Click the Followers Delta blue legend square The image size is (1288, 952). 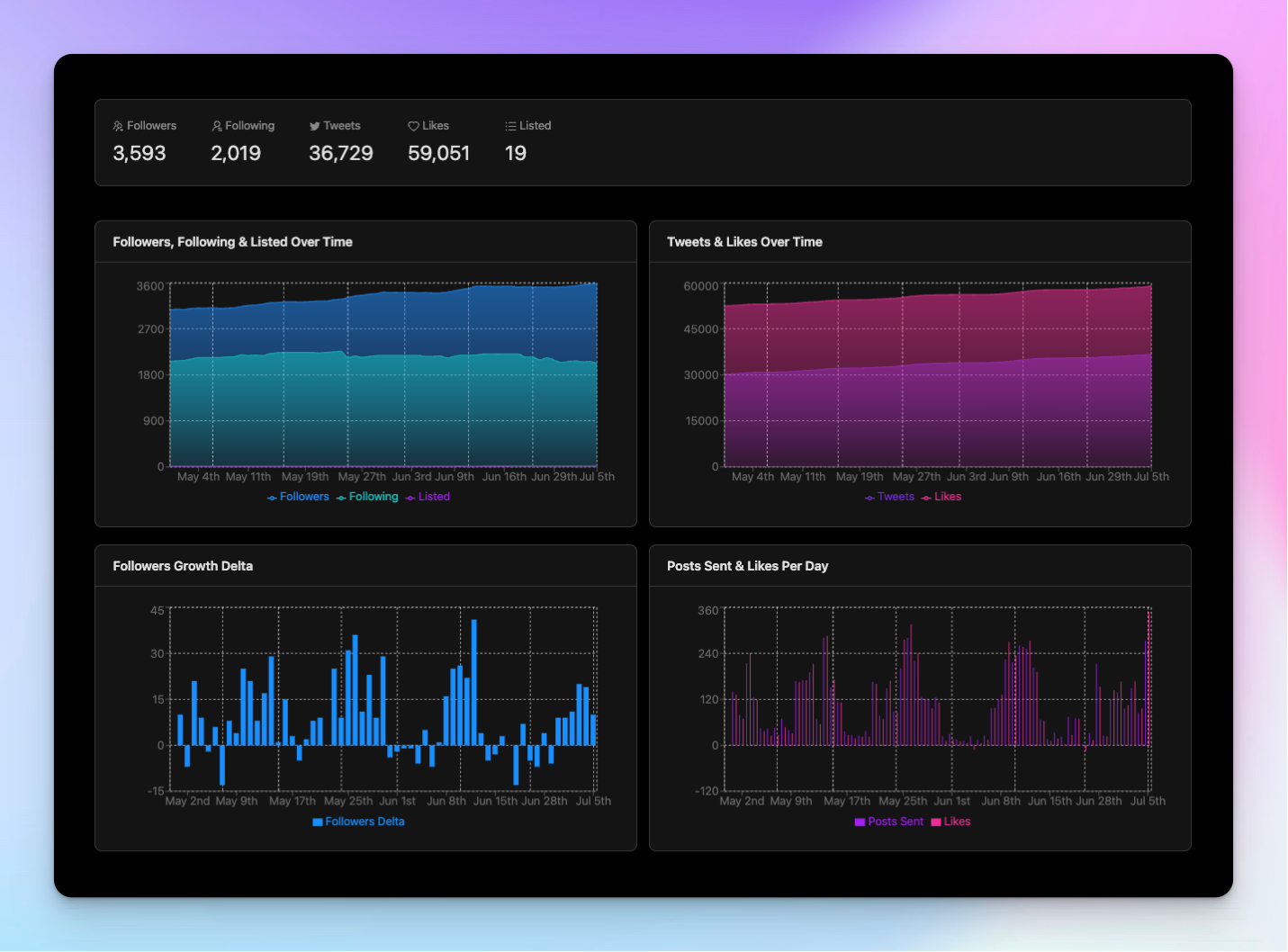click(318, 822)
